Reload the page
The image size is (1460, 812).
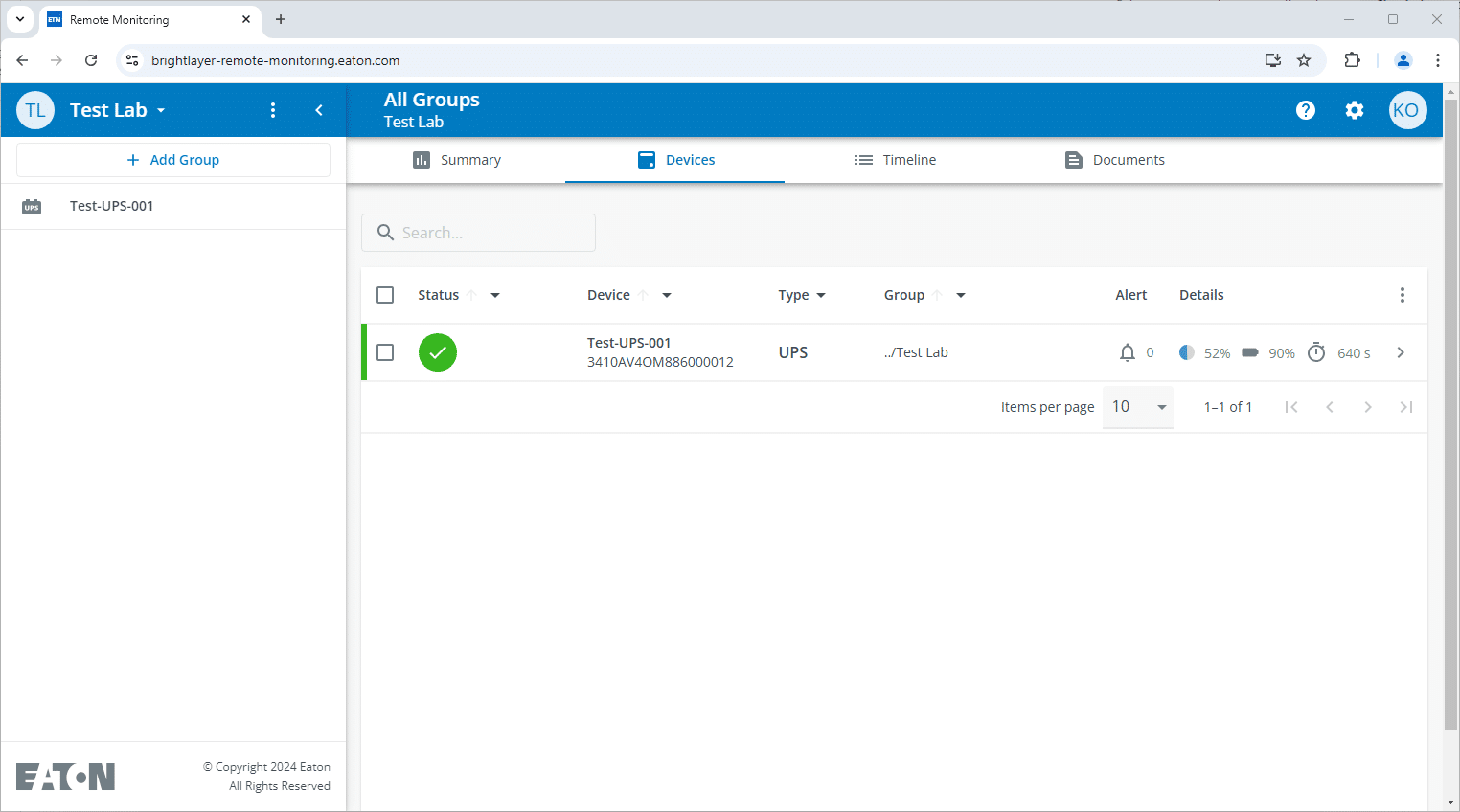click(91, 60)
